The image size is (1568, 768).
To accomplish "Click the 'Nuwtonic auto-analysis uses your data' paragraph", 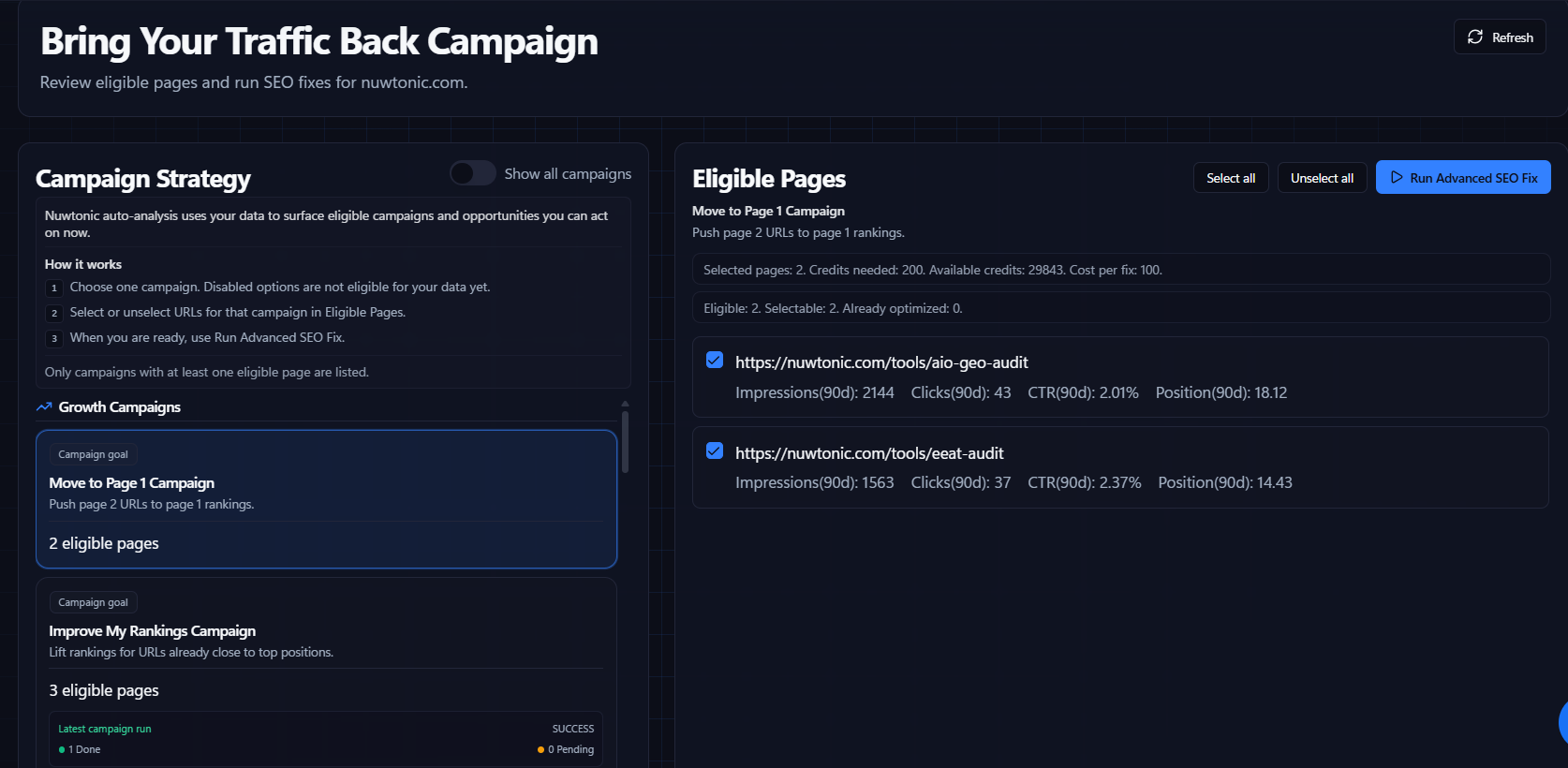I will point(326,224).
